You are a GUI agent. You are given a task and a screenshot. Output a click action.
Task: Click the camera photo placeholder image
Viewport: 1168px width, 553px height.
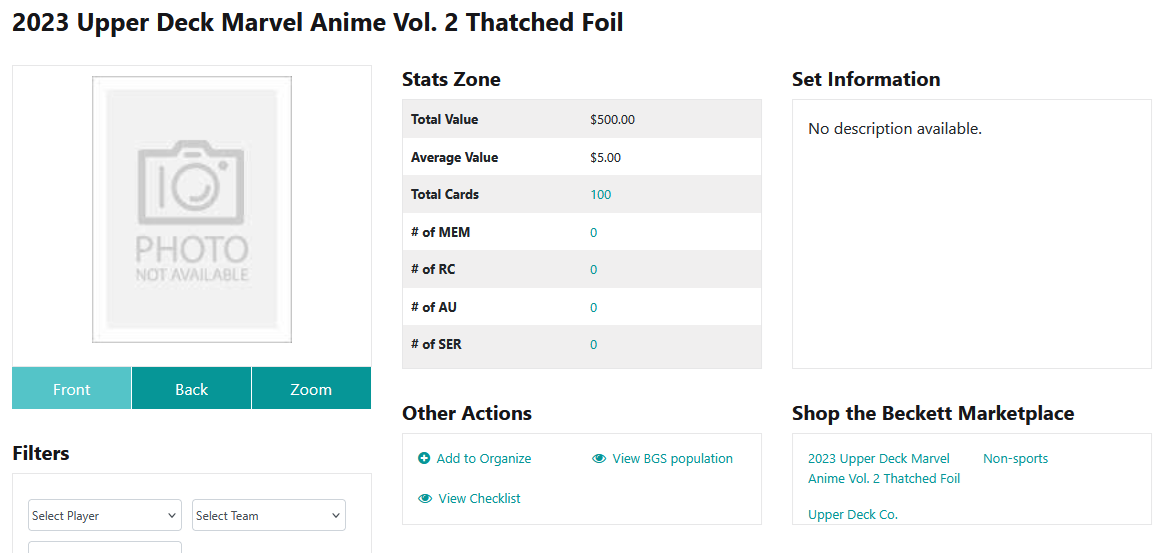pos(191,209)
